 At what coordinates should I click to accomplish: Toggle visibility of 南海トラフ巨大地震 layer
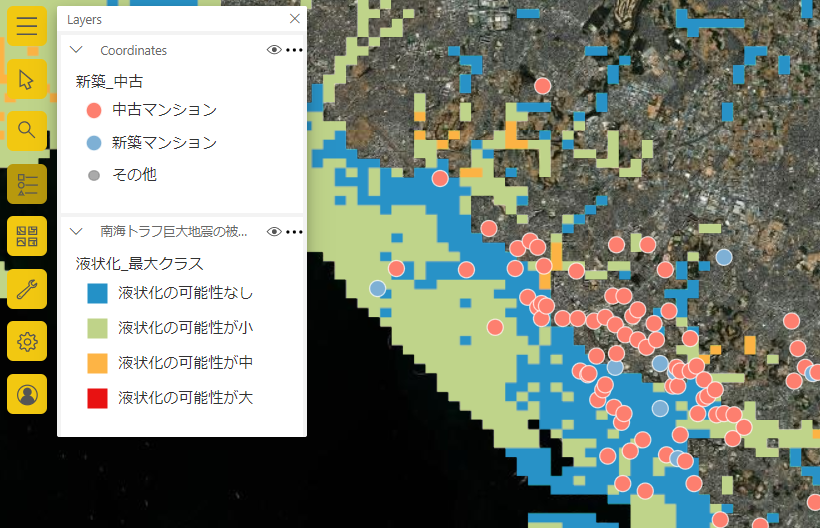click(274, 232)
